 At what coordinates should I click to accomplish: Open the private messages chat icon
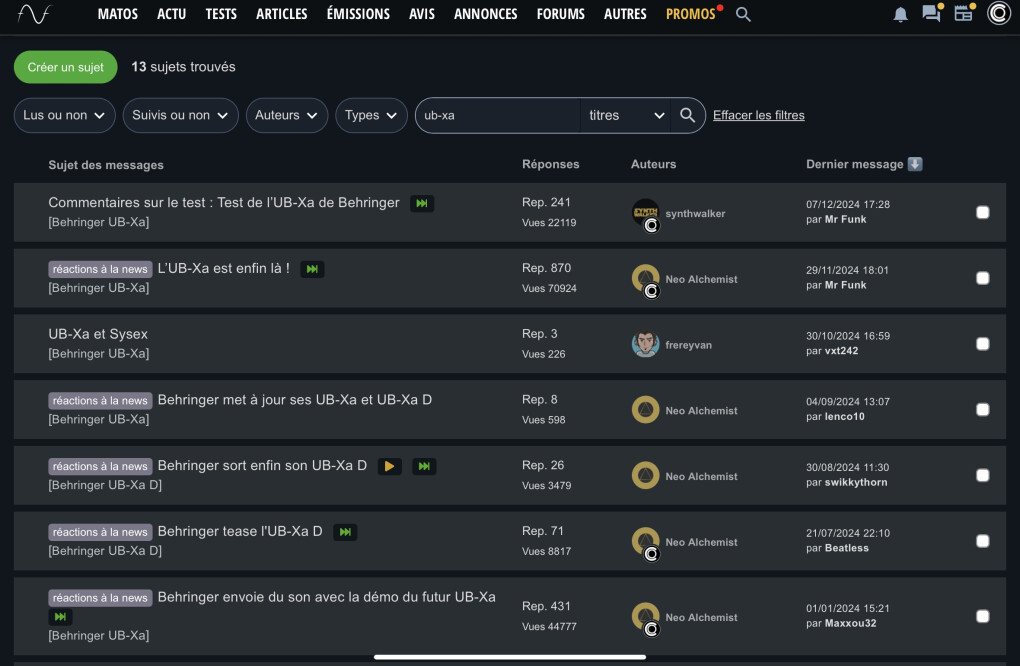932,14
